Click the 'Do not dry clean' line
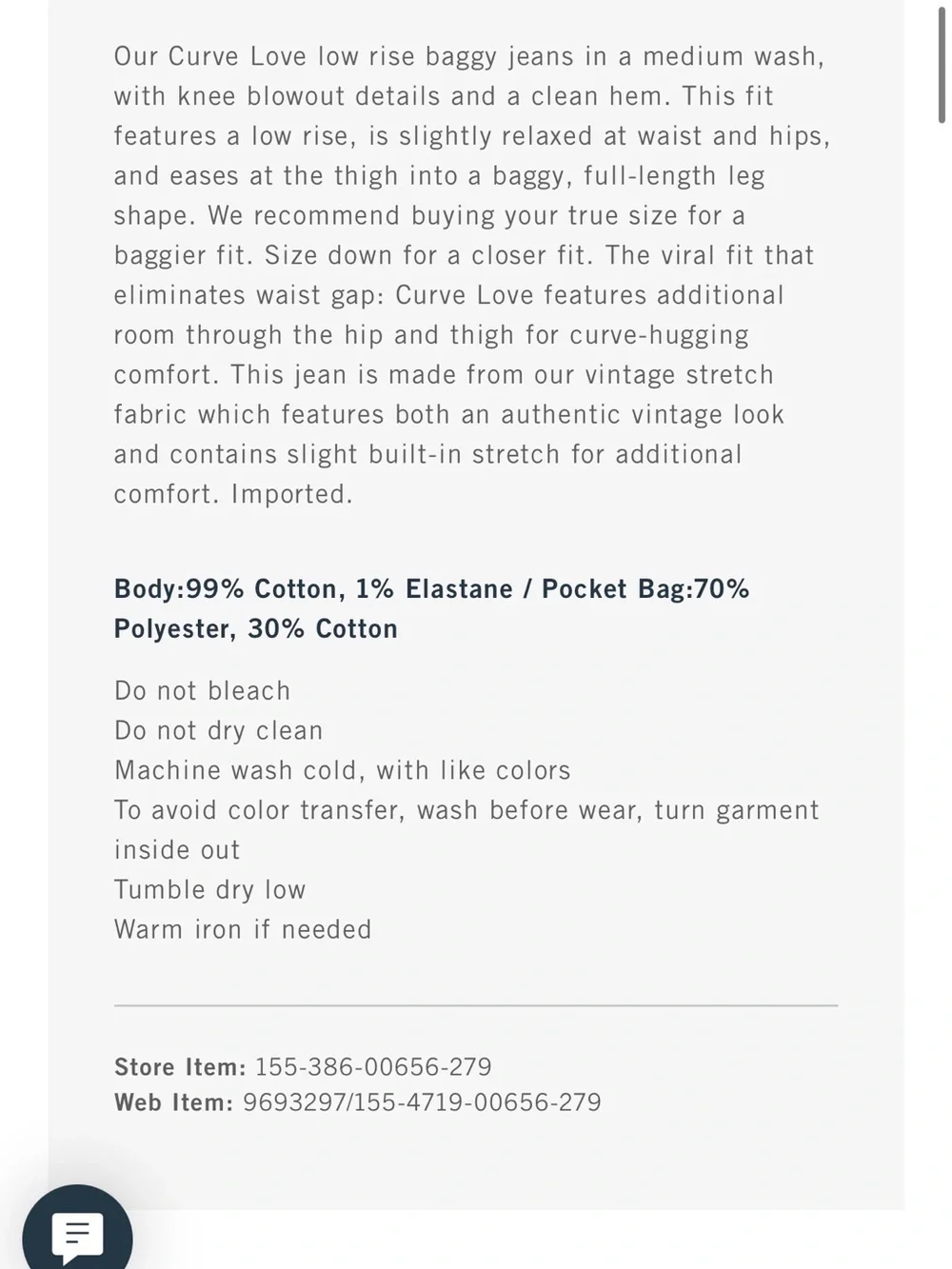This screenshot has height=1269, width=952. click(x=219, y=731)
